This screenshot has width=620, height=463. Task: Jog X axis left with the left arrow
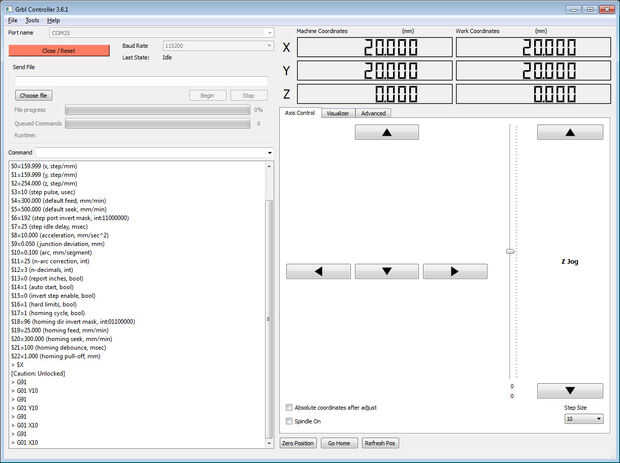318,272
